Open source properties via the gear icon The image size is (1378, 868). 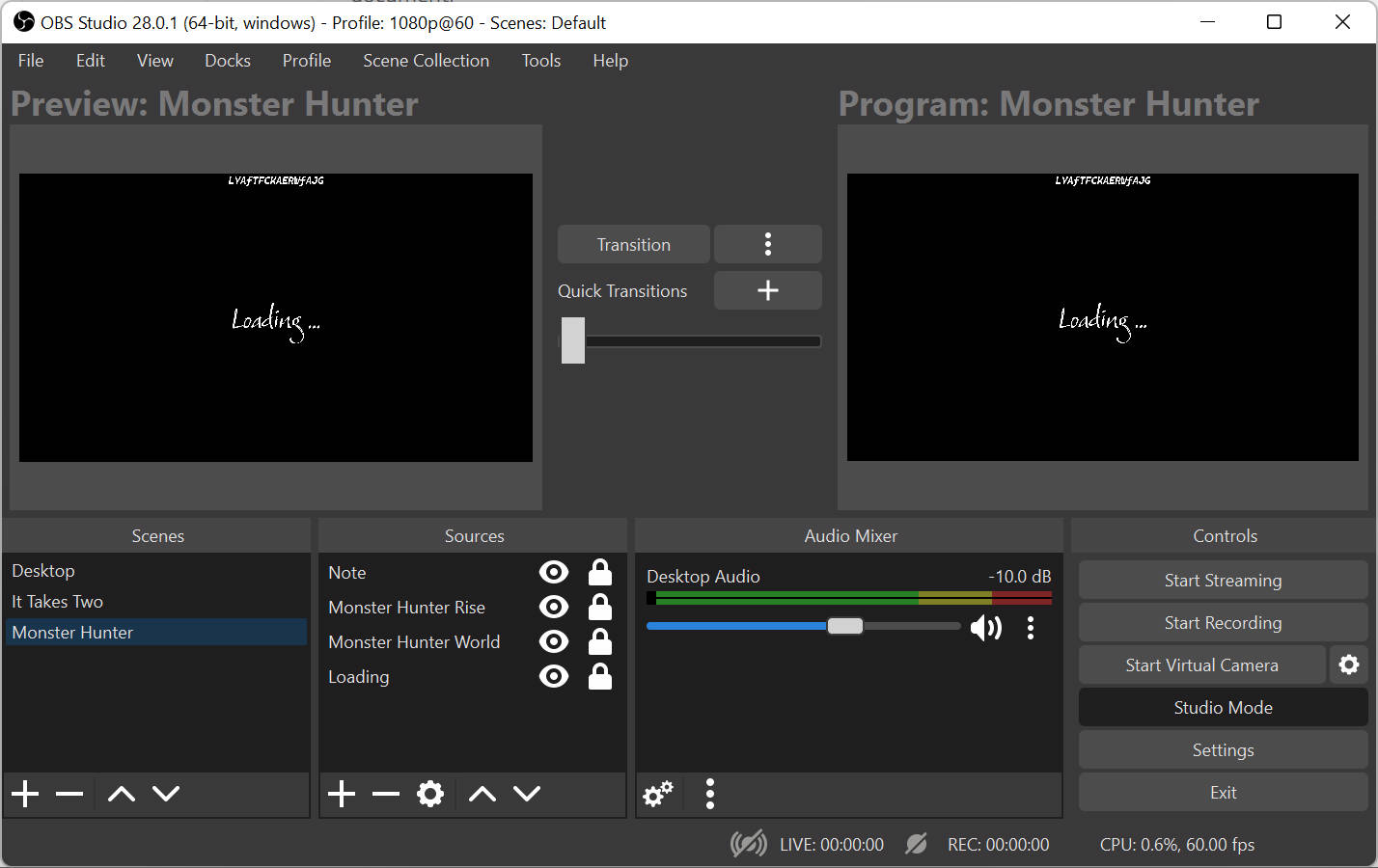[x=430, y=794]
